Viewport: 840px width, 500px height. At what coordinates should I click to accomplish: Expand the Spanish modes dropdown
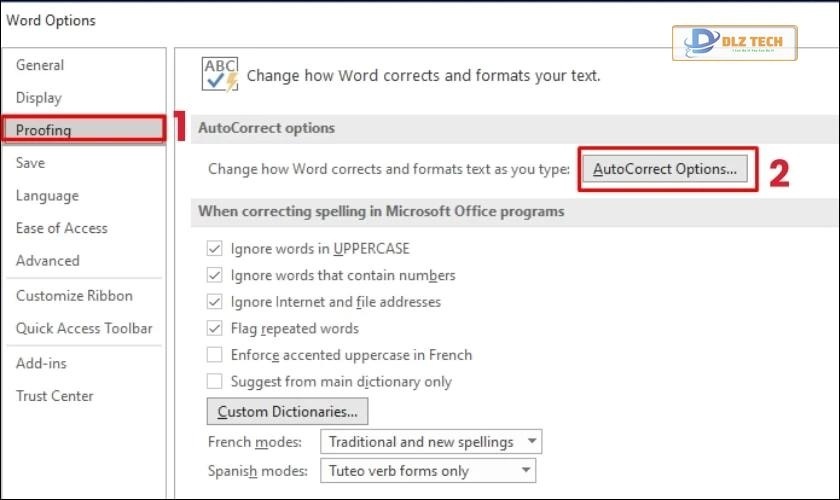[x=427, y=471]
